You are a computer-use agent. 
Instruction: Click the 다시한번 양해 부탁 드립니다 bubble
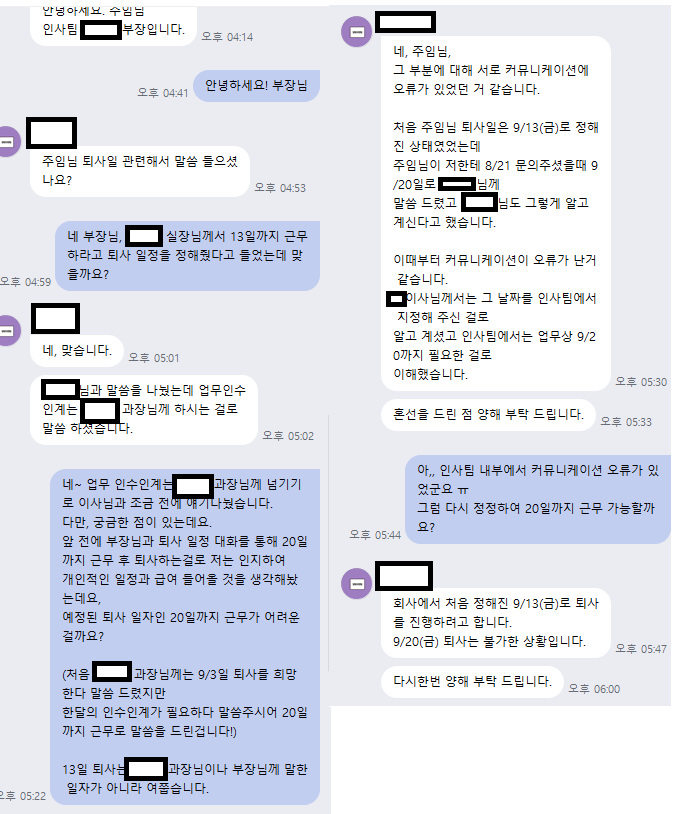472,682
